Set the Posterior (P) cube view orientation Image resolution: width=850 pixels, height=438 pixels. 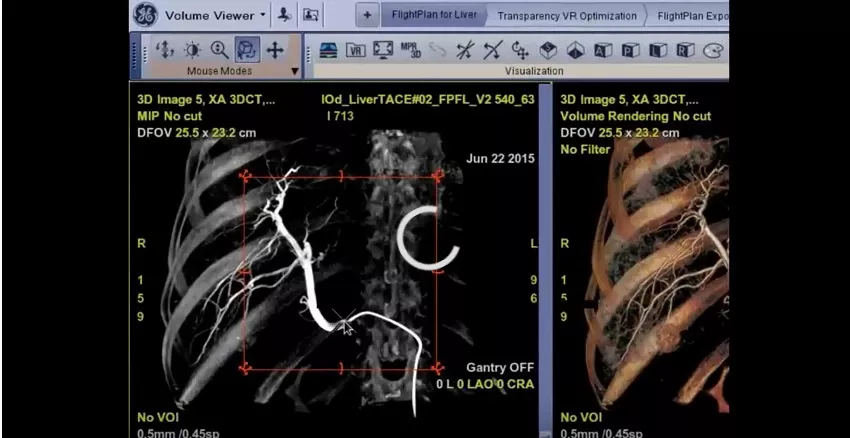click(x=631, y=50)
